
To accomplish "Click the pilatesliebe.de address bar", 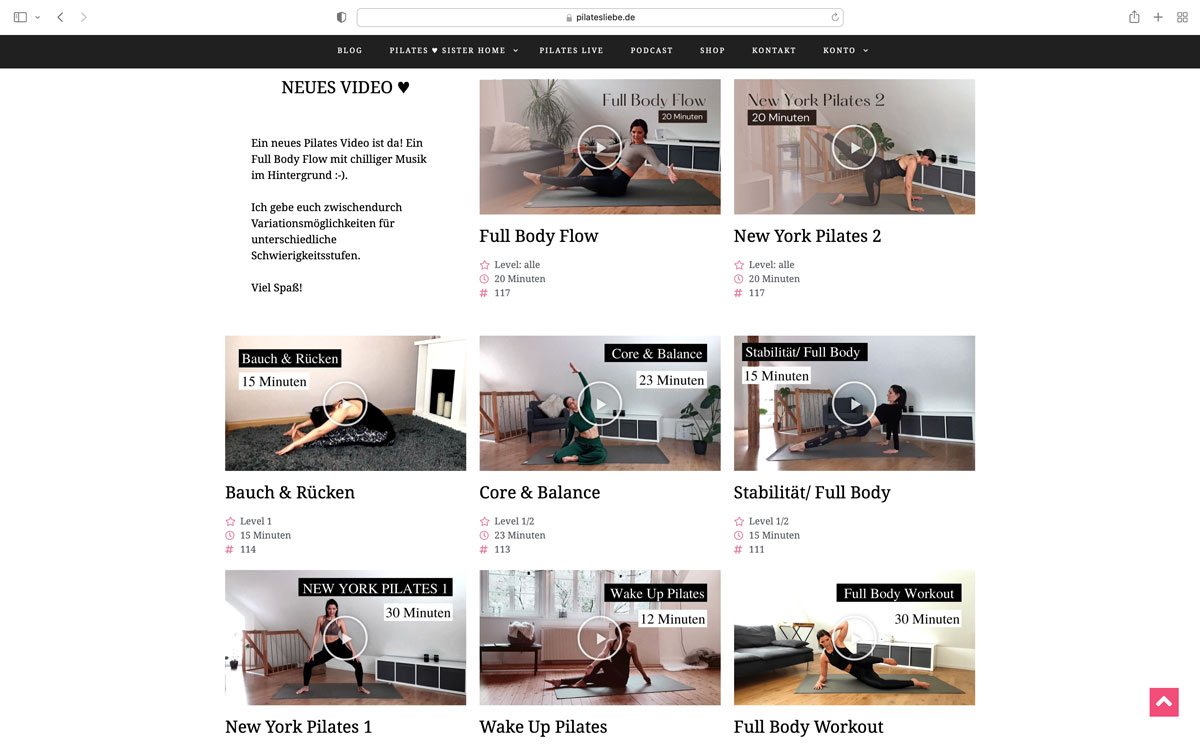I will [600, 17].
